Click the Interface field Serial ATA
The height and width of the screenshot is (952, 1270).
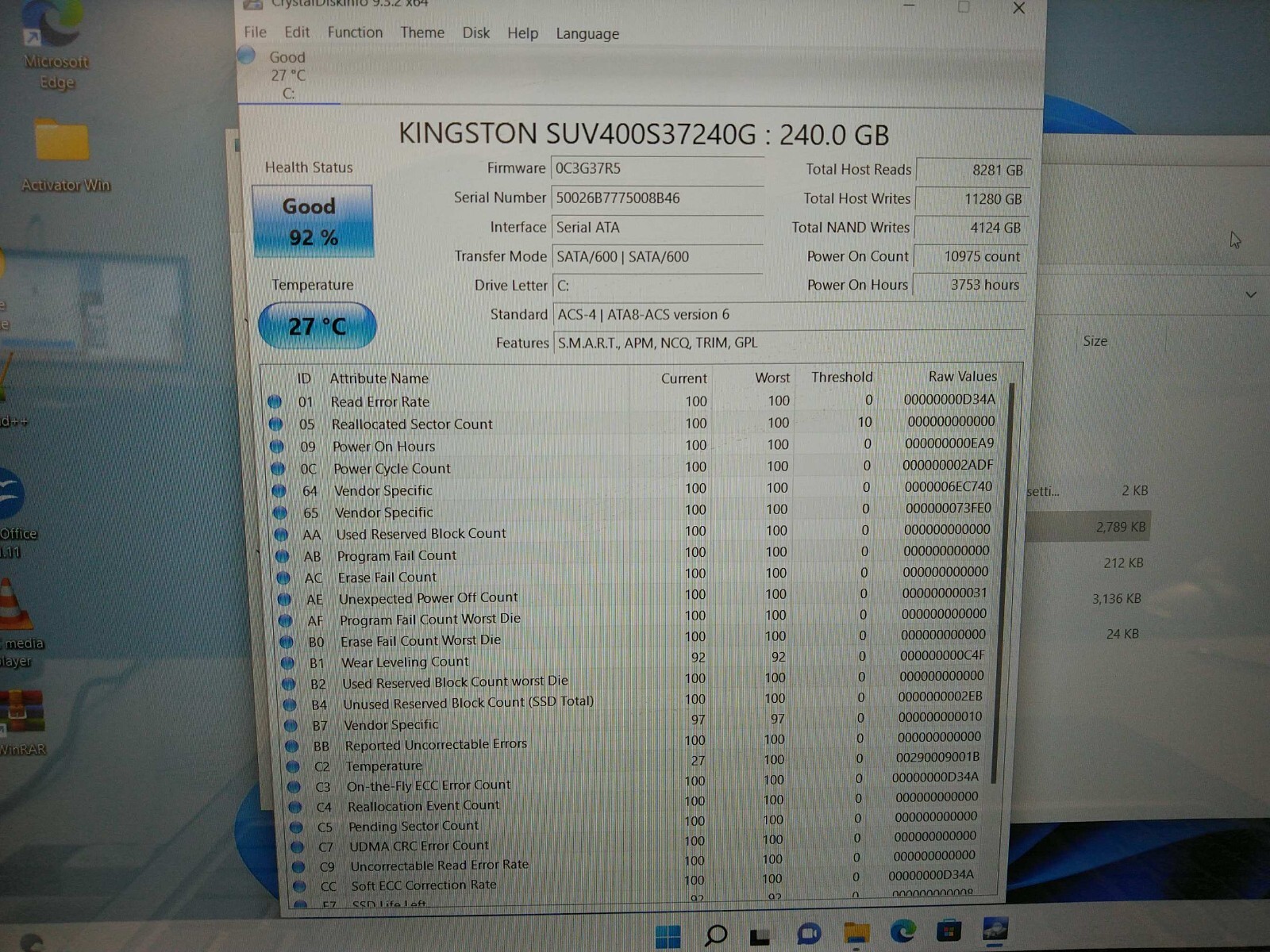(x=656, y=228)
